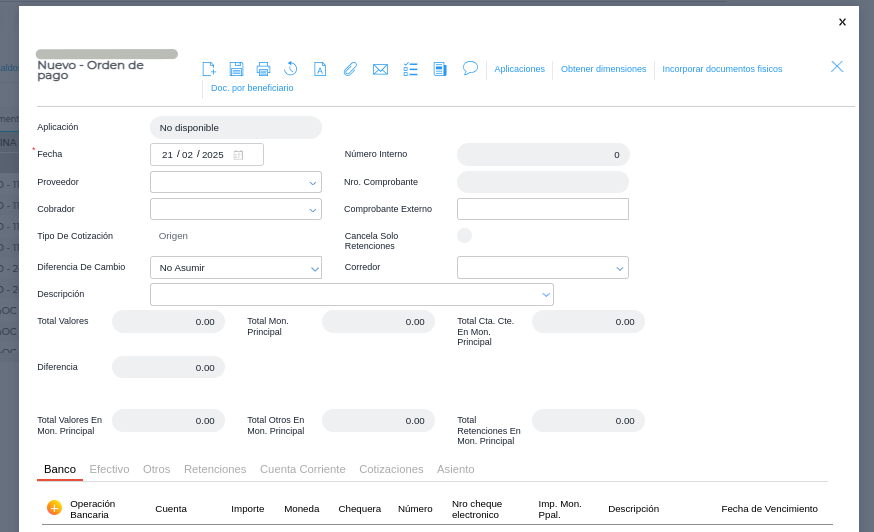Toggle Cancela Solo Retenciones switch

click(464, 236)
